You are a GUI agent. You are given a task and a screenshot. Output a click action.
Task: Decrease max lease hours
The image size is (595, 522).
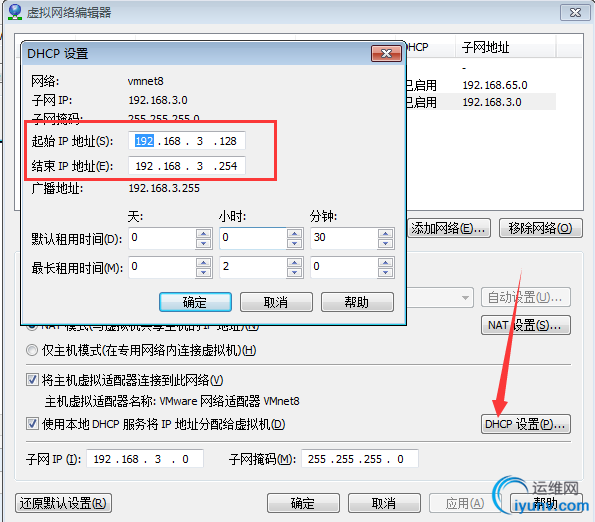(x=295, y=272)
